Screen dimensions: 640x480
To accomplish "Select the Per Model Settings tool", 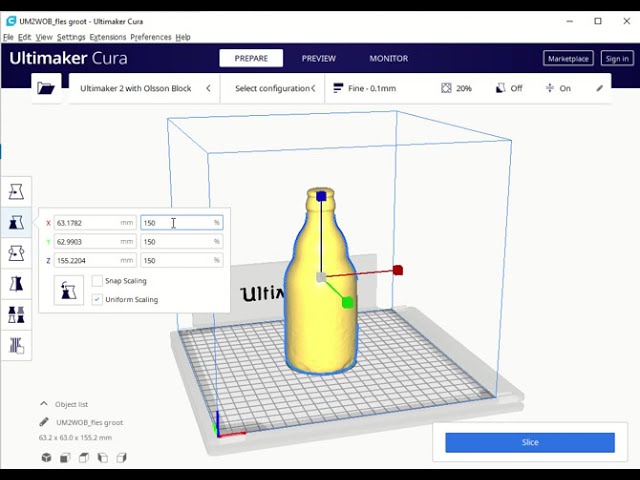I will [x=16, y=315].
